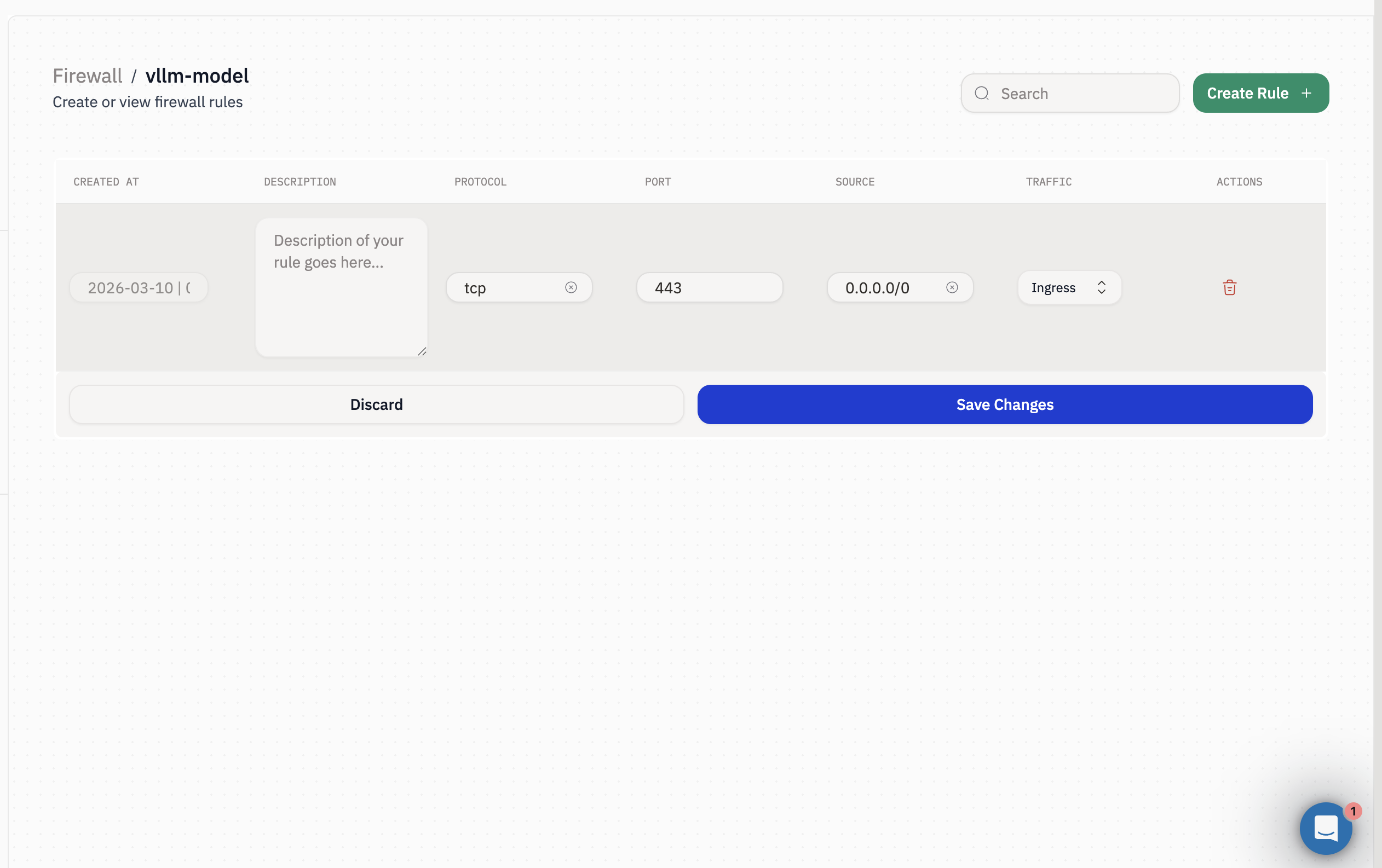Click the vllm-model breadcrumb title
1382x868 pixels.
197,76
